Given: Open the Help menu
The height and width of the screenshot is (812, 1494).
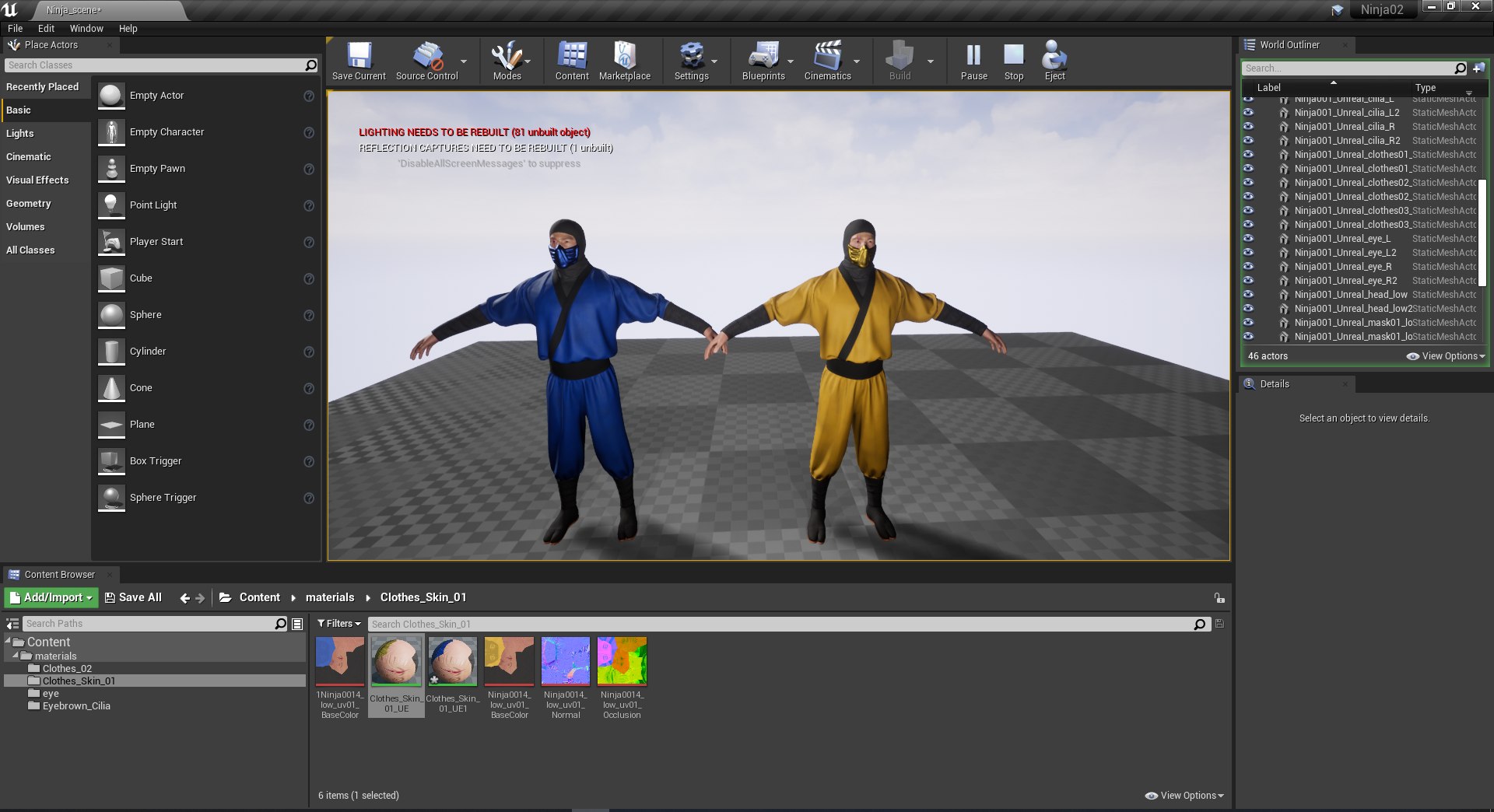Looking at the screenshot, I should [128, 29].
